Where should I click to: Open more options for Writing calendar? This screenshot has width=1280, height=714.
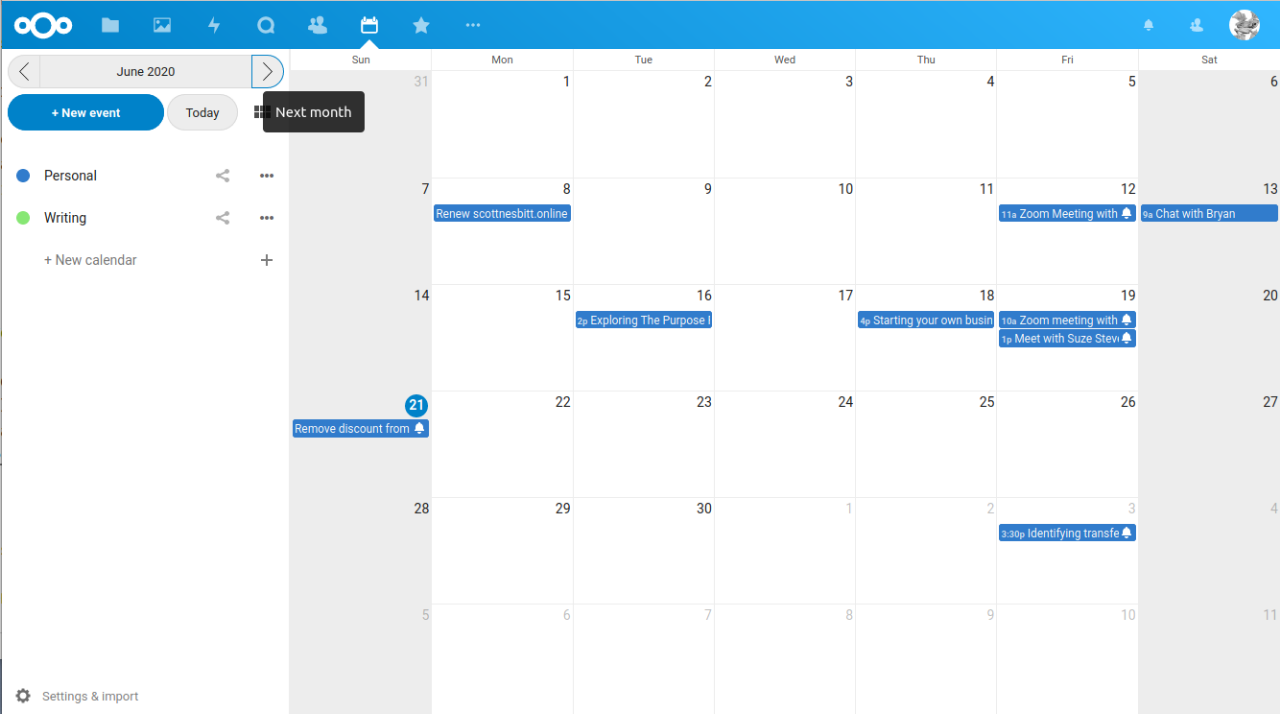tap(267, 218)
